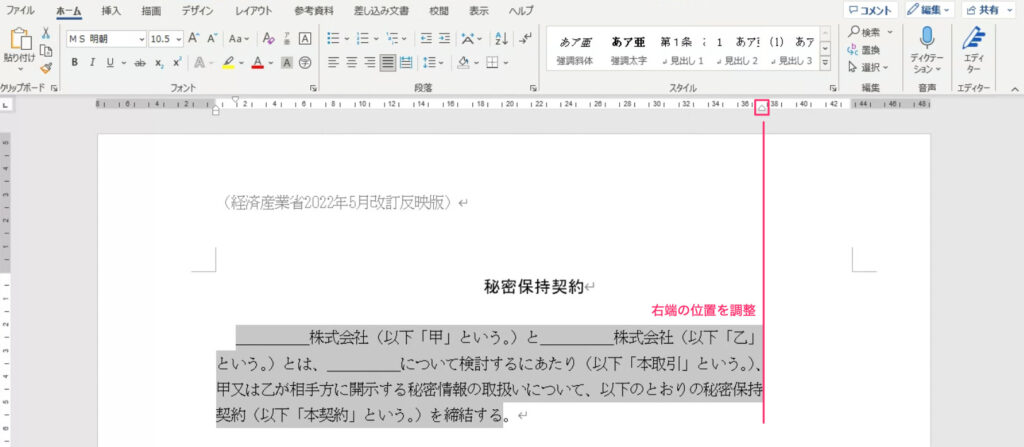Open the 編集 editing mode button
Image resolution: width=1024 pixels, height=447 pixels.
pyautogui.click(x=929, y=10)
